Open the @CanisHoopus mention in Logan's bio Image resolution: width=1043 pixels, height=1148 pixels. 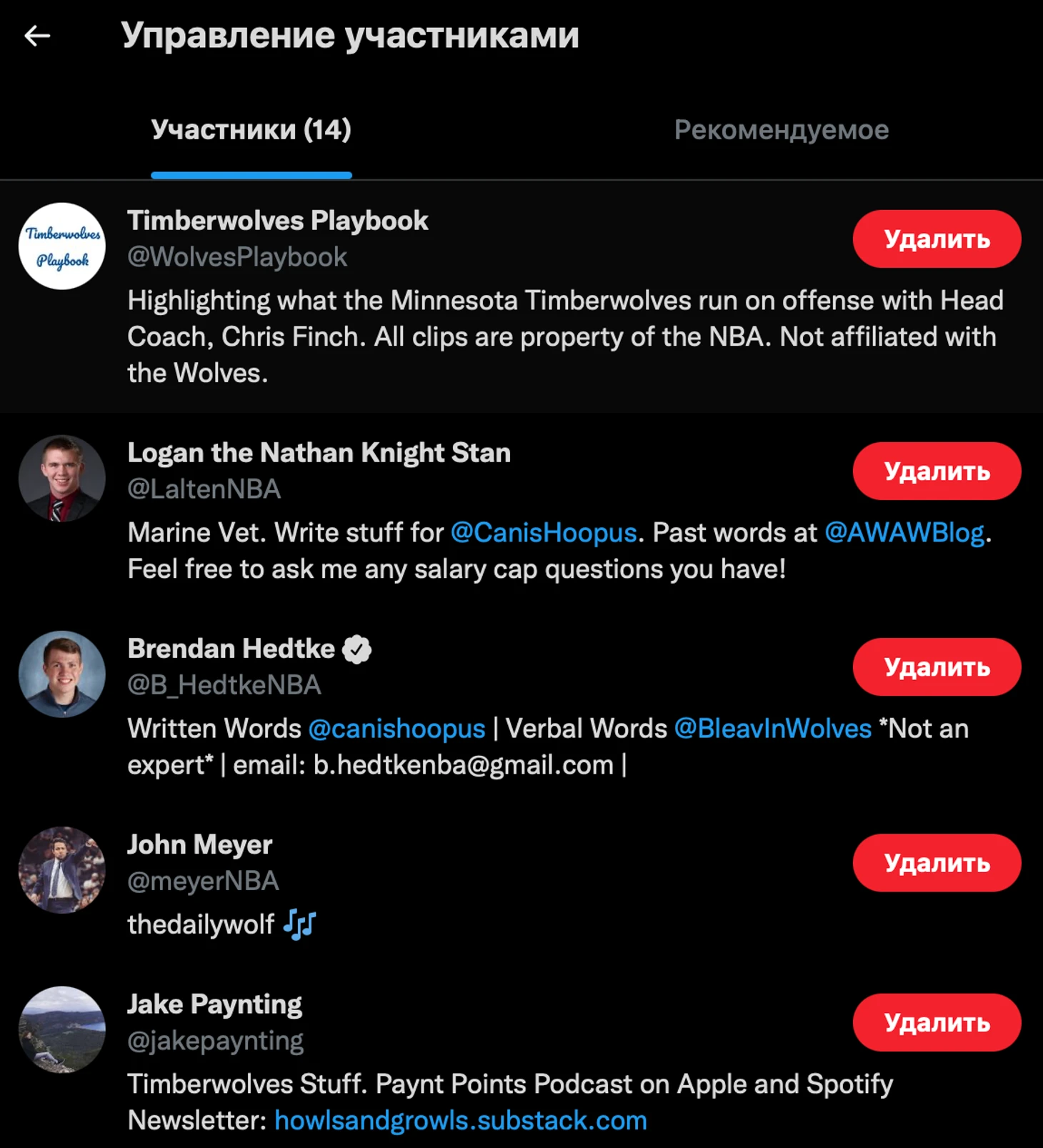coord(544,533)
